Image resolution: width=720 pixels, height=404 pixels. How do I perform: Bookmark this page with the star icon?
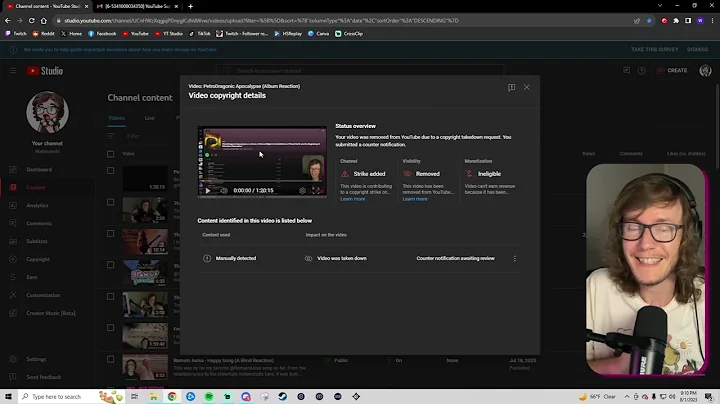649,21
